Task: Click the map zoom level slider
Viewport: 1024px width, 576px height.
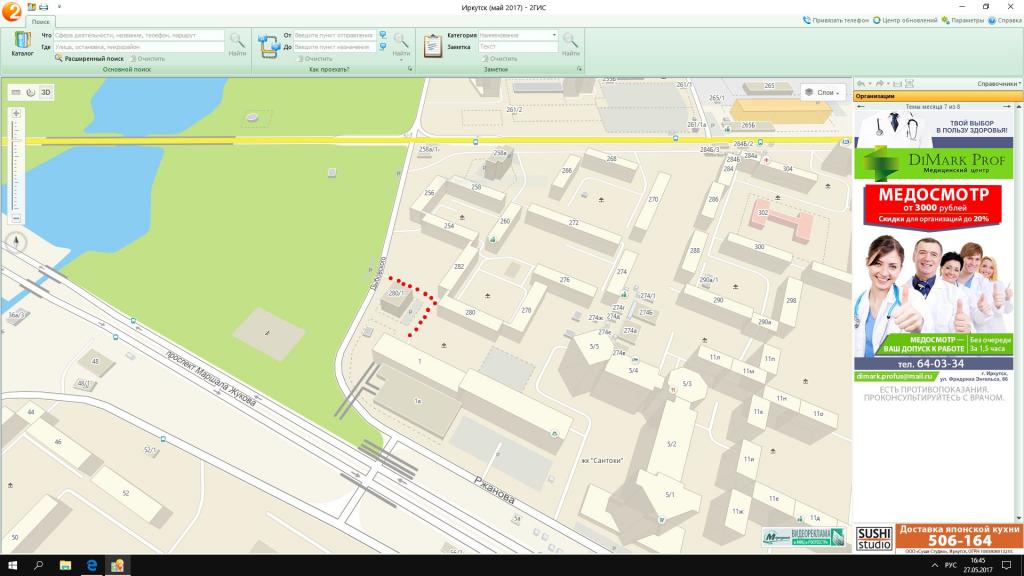Action: (x=16, y=165)
